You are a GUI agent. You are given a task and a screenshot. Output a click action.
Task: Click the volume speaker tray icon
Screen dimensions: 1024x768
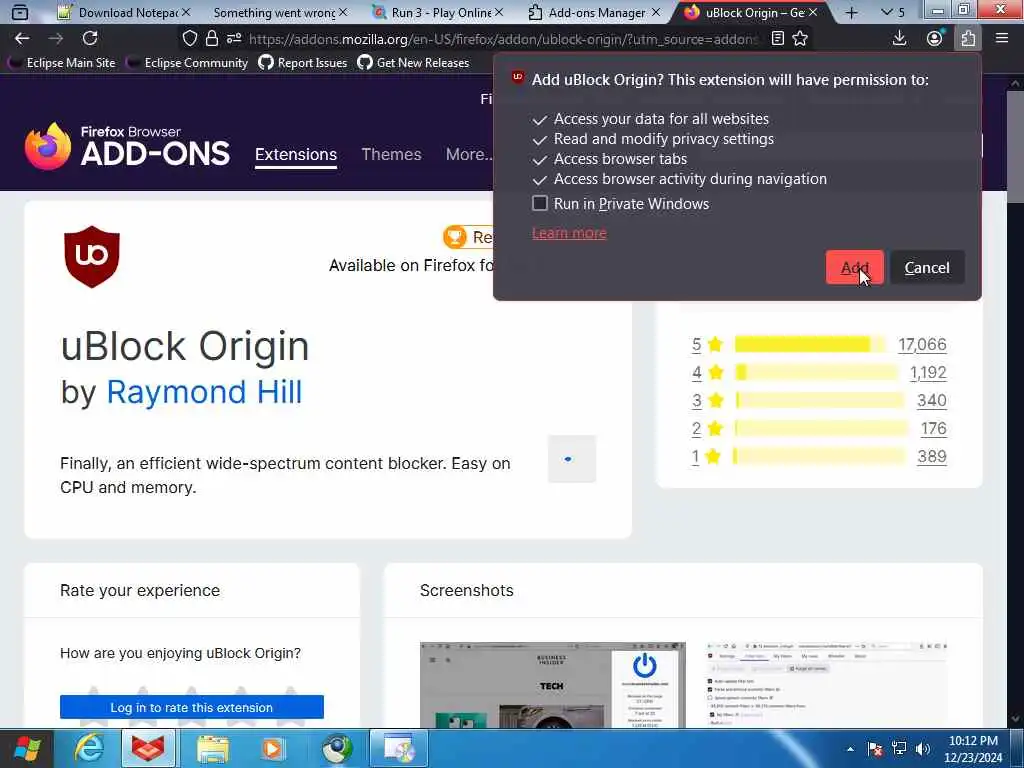[923, 749]
